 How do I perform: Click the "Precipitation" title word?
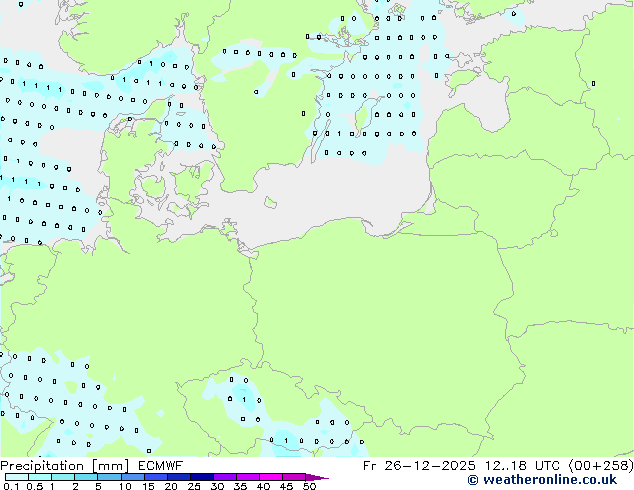42,466
